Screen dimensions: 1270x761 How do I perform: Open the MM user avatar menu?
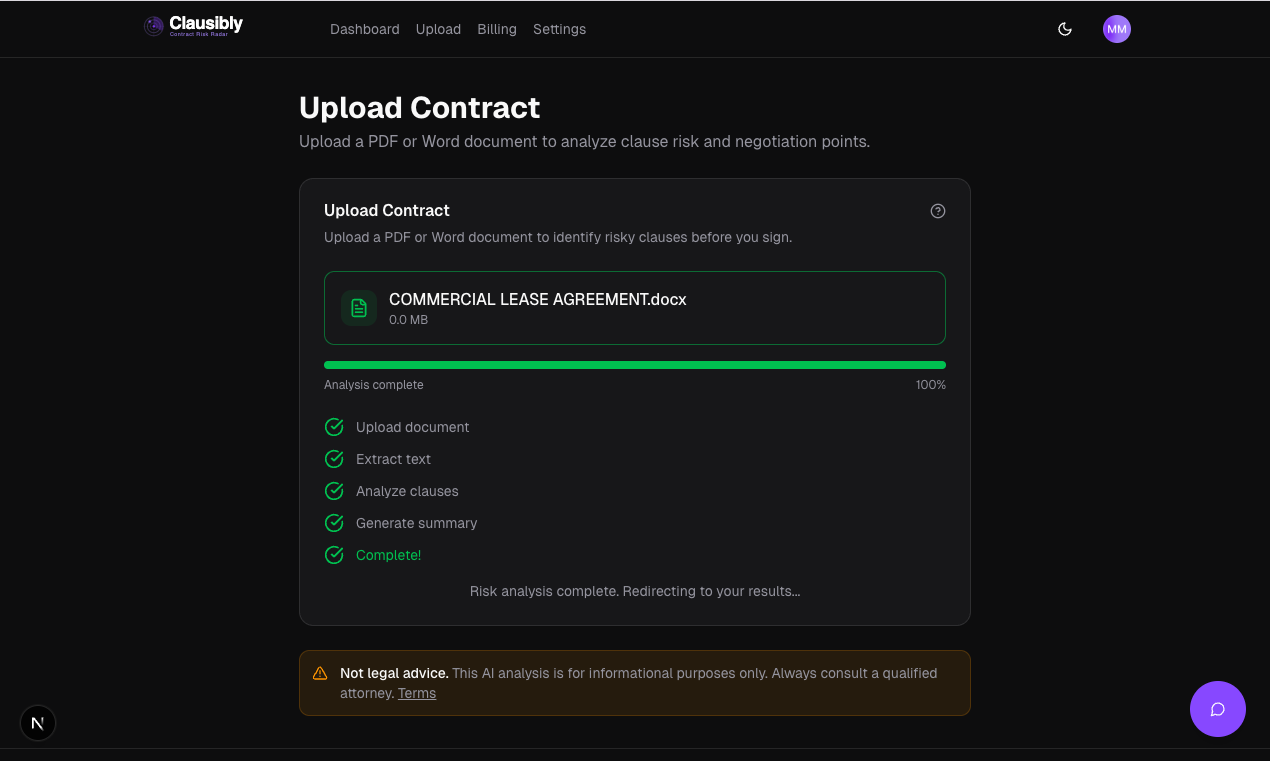[x=1117, y=29]
